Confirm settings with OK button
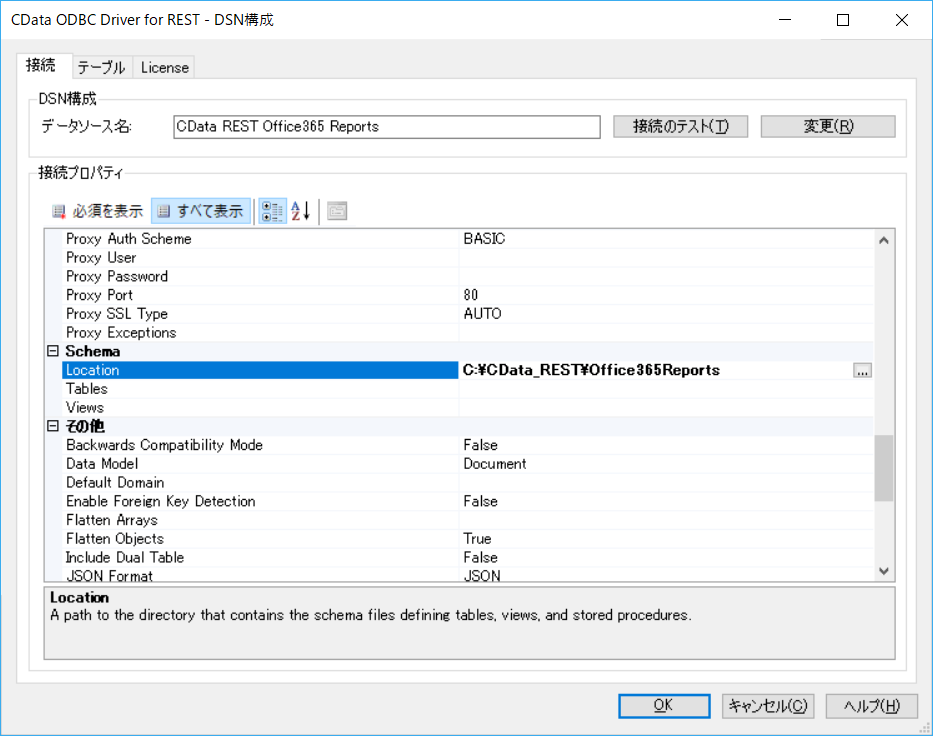The image size is (934, 736). (664, 706)
